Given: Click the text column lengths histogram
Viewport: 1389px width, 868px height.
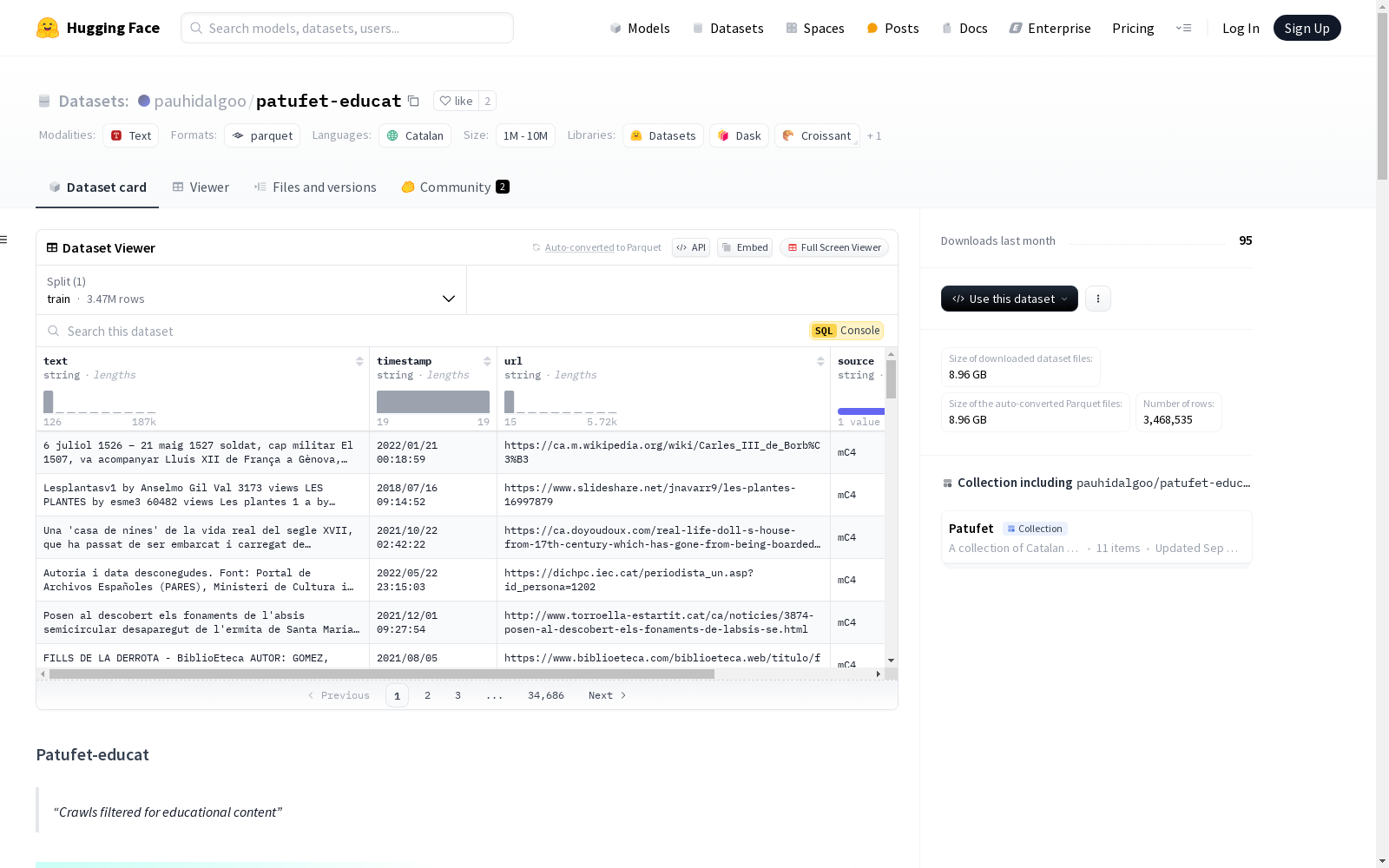Looking at the screenshot, I should (x=100, y=402).
